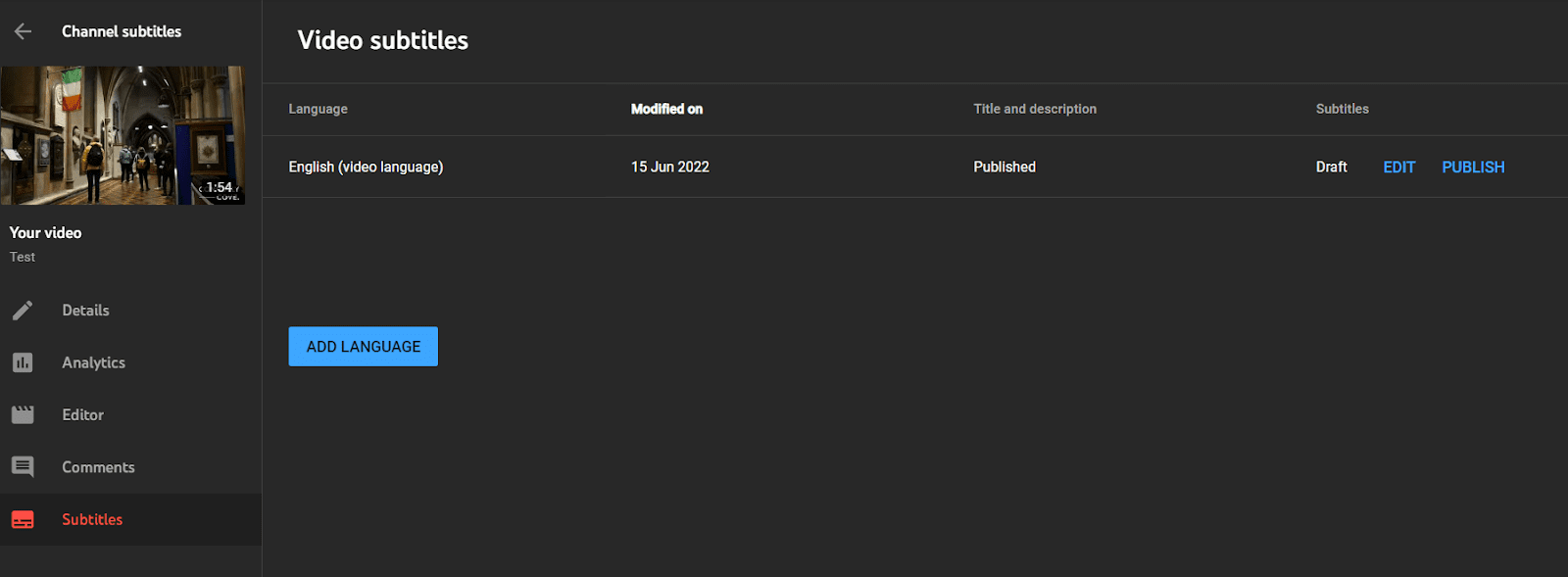Open the video thumbnail preview
This screenshot has width=1568, height=577.
122,135
